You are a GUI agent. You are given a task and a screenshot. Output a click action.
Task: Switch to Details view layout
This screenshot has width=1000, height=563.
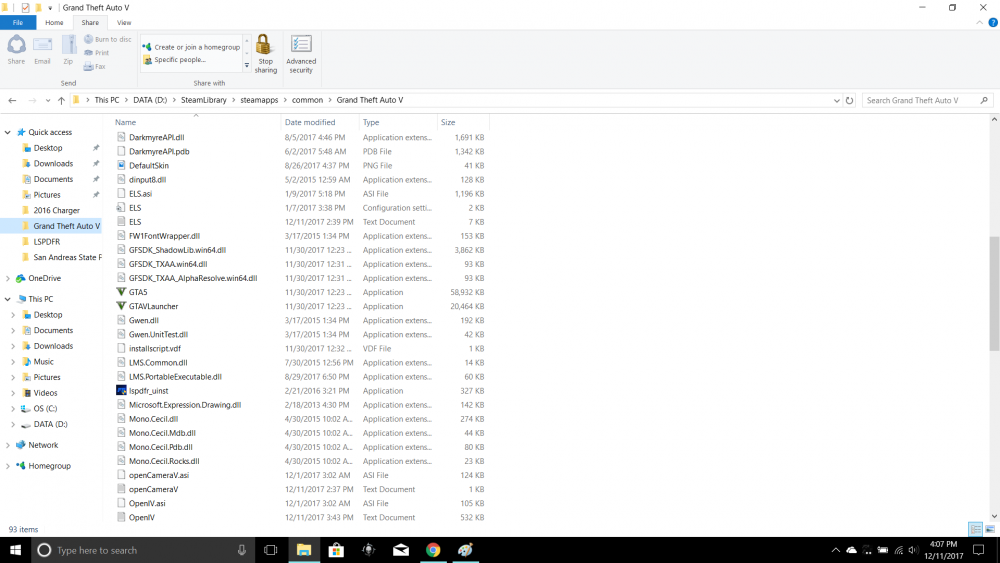(x=975, y=529)
